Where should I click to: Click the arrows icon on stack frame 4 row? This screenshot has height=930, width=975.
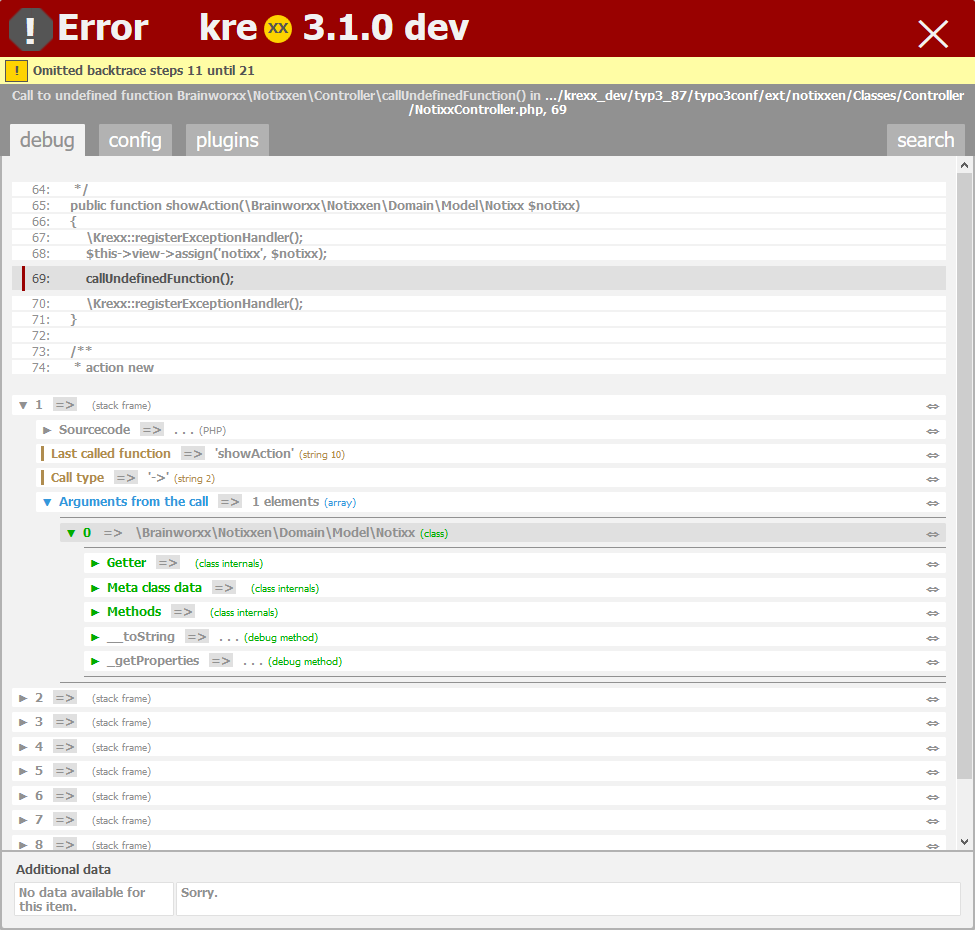(932, 748)
